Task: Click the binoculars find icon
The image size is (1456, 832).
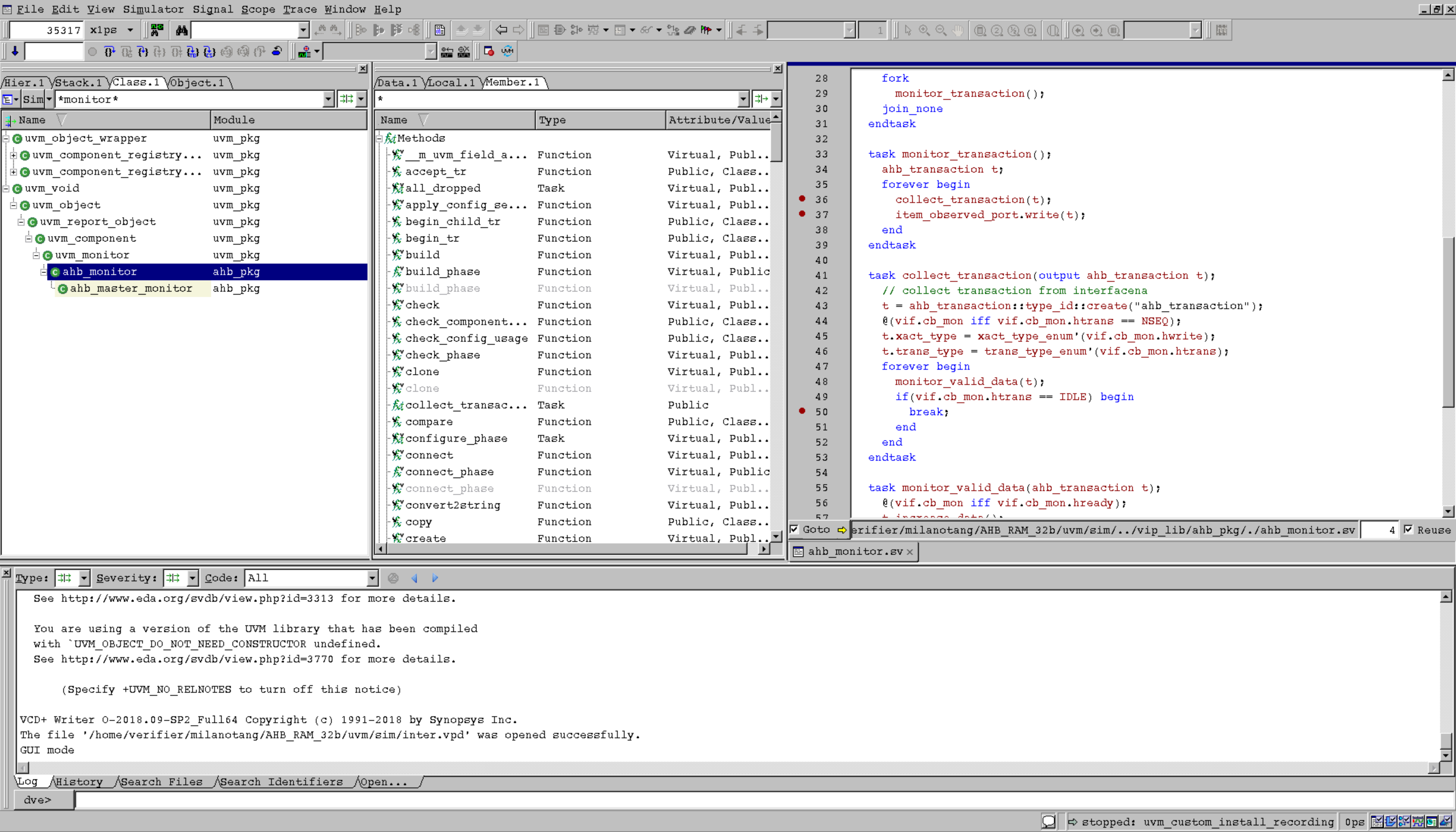Action: pos(182,30)
